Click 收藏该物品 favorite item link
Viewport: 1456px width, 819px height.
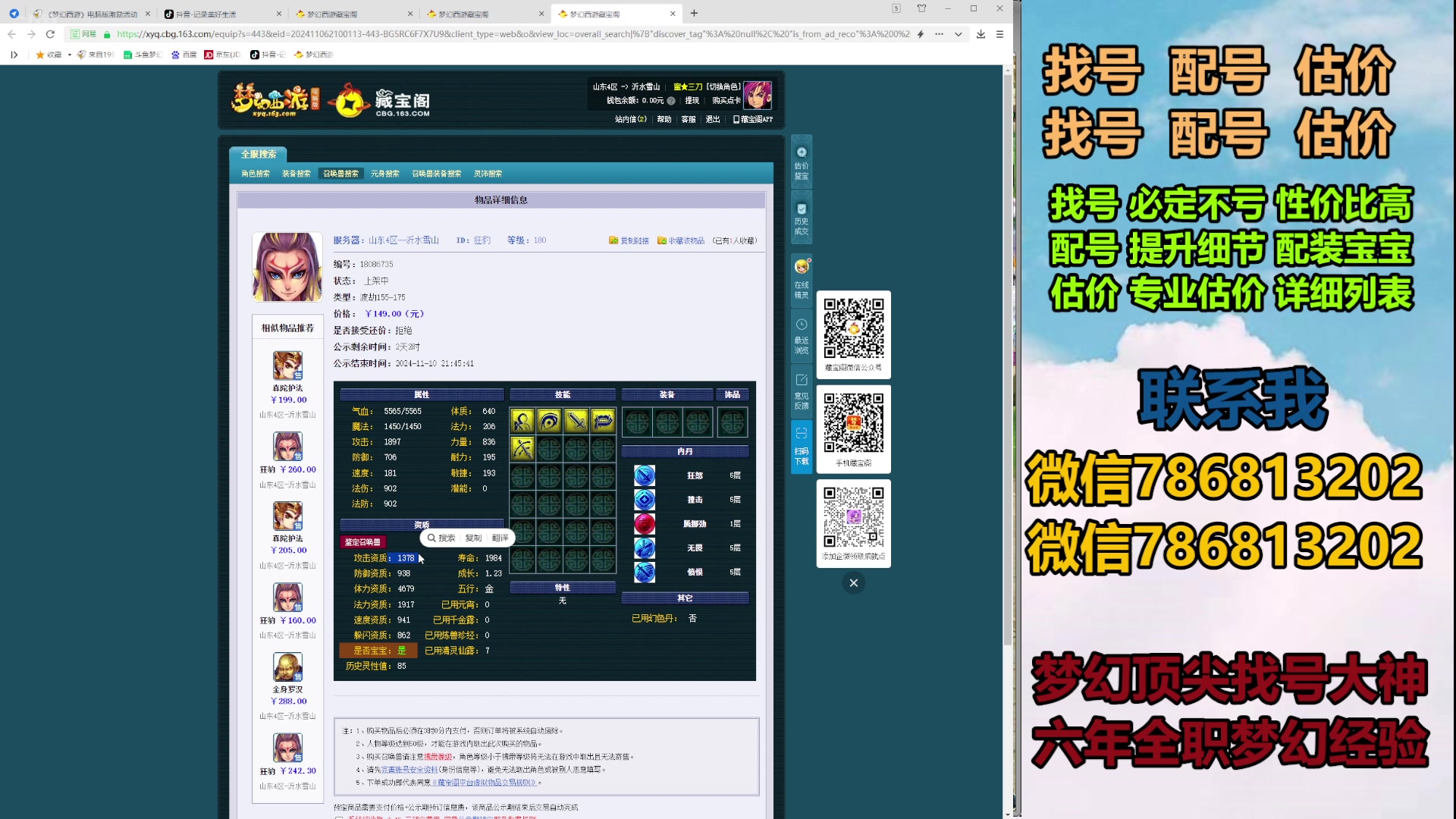point(680,241)
